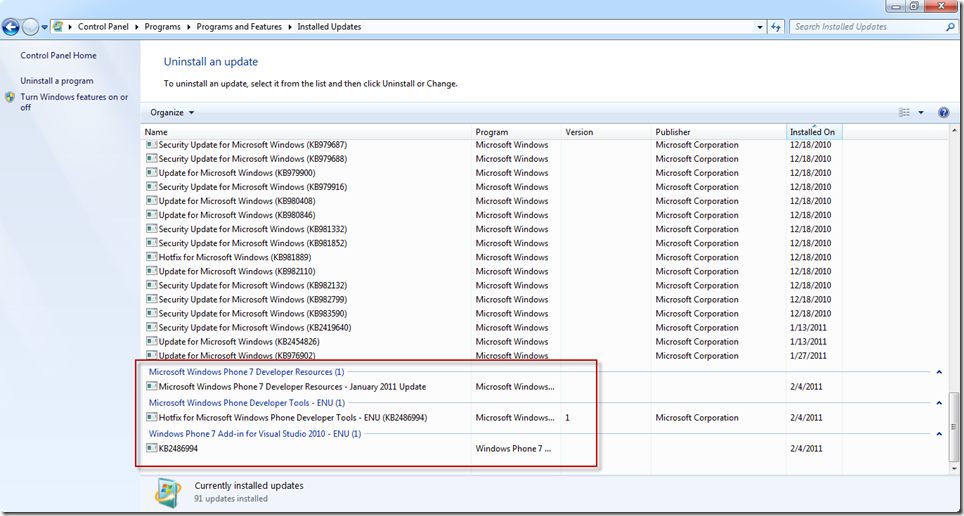Collapse Microsoft Windows Phone Developer Tools - ENU group
The height and width of the screenshot is (516, 964).
939,403
